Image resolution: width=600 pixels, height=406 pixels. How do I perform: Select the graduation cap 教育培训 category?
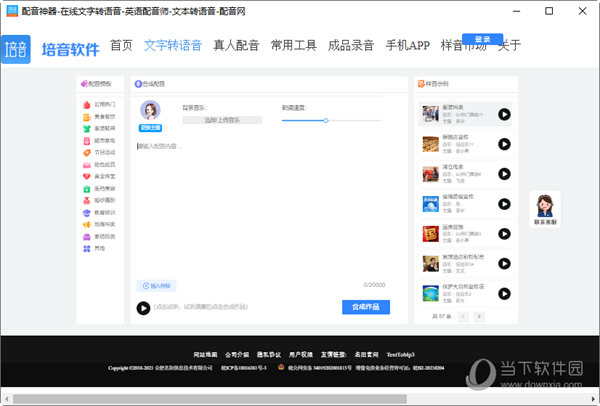99,212
